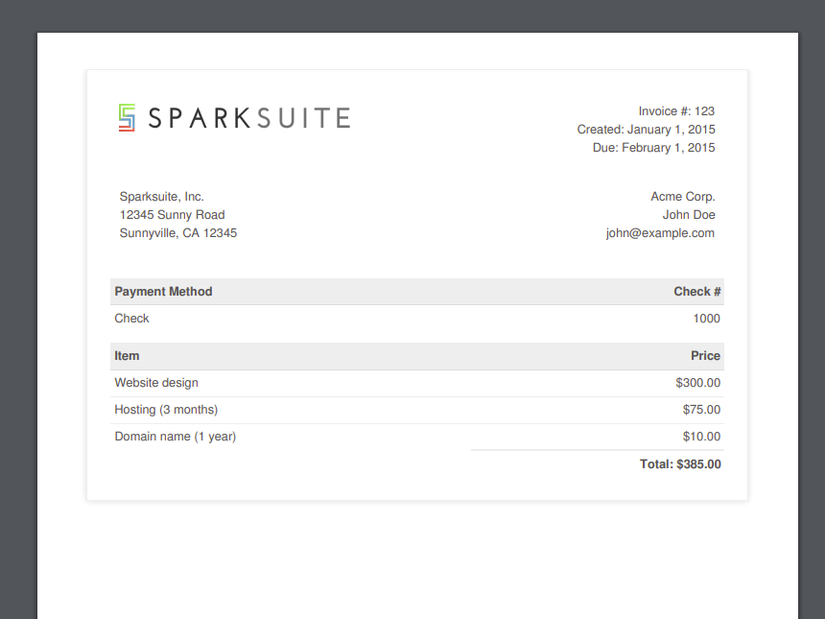Click the Sparksuite, Inc. company name
825x619 pixels.
(x=162, y=197)
